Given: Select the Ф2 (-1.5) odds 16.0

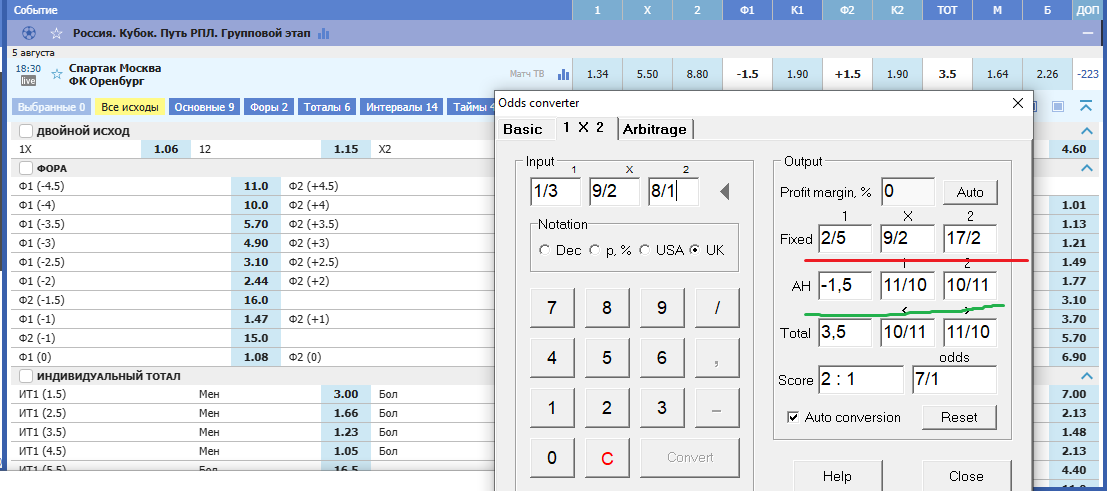Looking at the screenshot, I should point(256,300).
